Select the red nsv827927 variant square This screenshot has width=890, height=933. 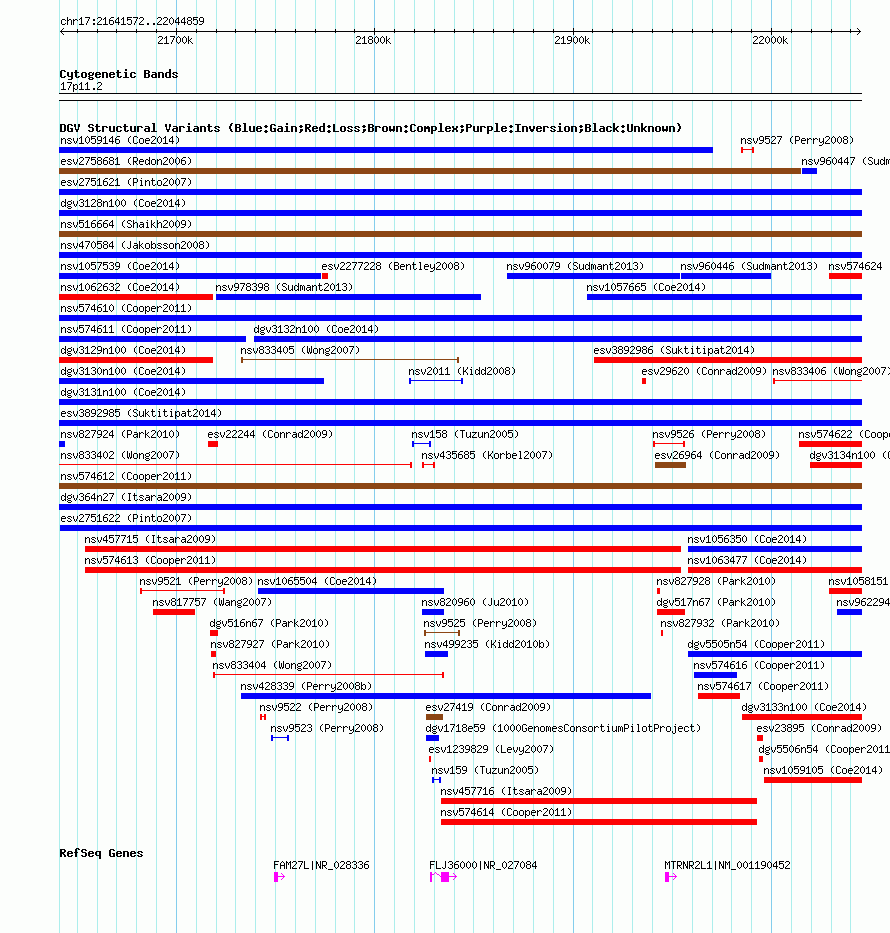click(x=214, y=654)
